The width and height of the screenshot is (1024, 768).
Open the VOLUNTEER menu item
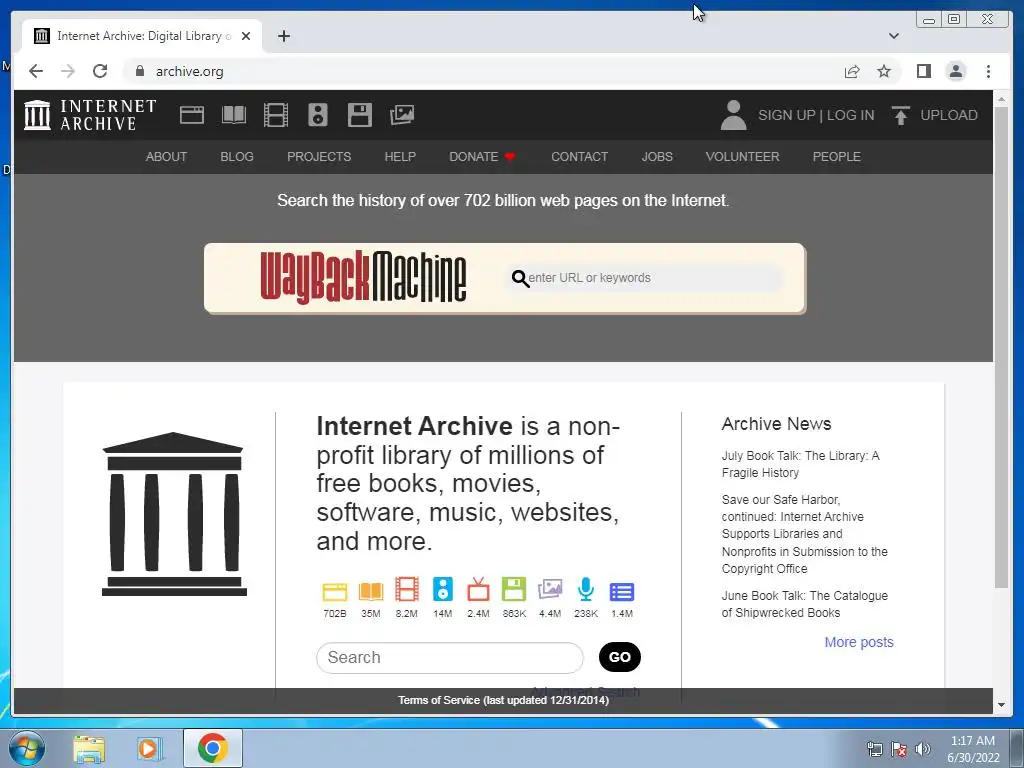point(742,157)
